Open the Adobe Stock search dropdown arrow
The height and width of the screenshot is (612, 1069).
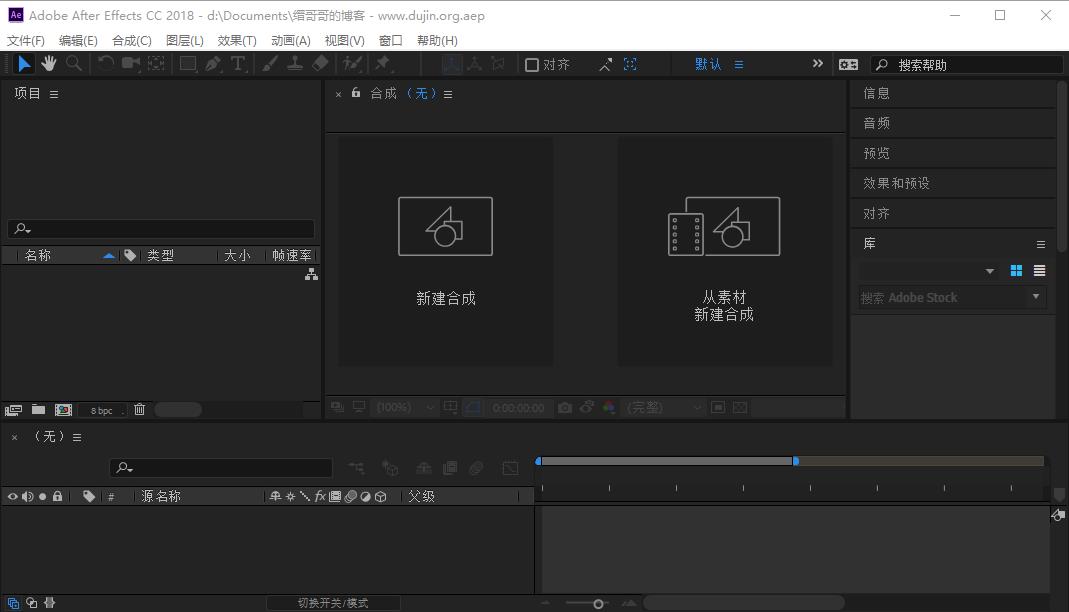1036,296
